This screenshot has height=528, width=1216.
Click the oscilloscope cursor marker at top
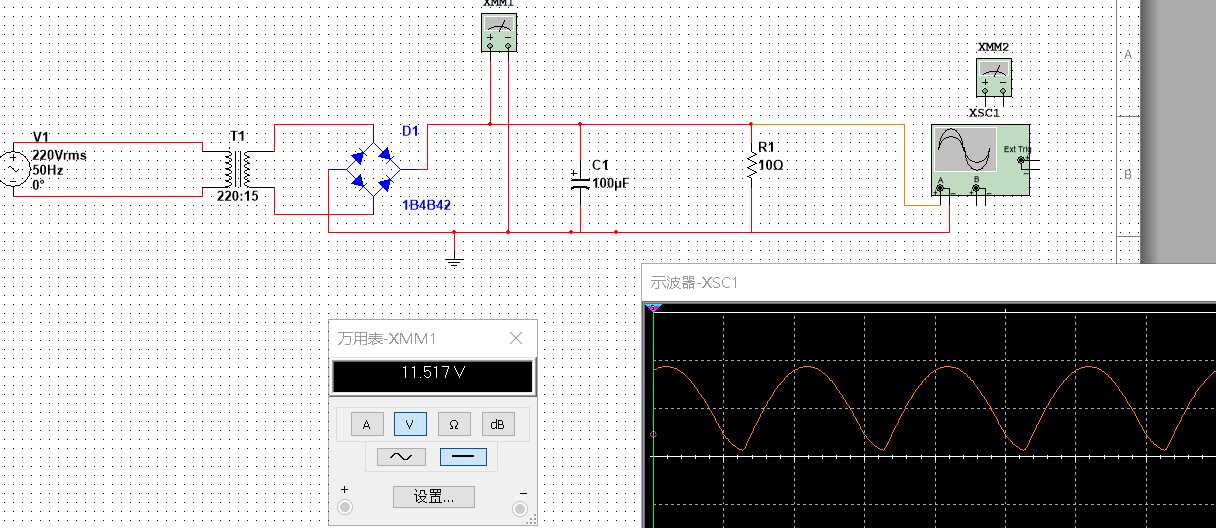coord(653,308)
